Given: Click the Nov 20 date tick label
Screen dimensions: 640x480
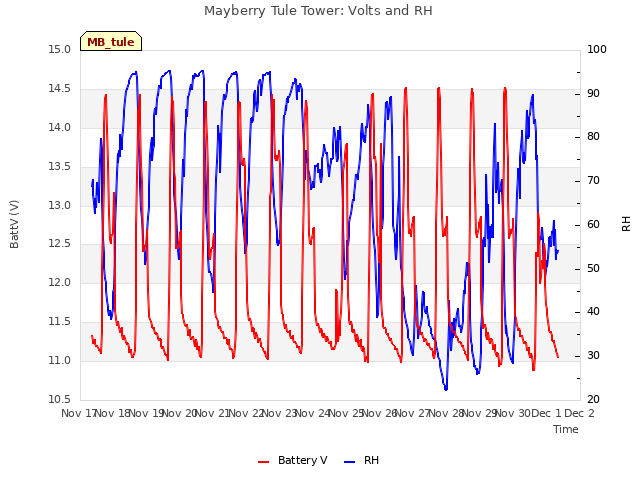Looking at the screenshot, I should click(180, 413).
